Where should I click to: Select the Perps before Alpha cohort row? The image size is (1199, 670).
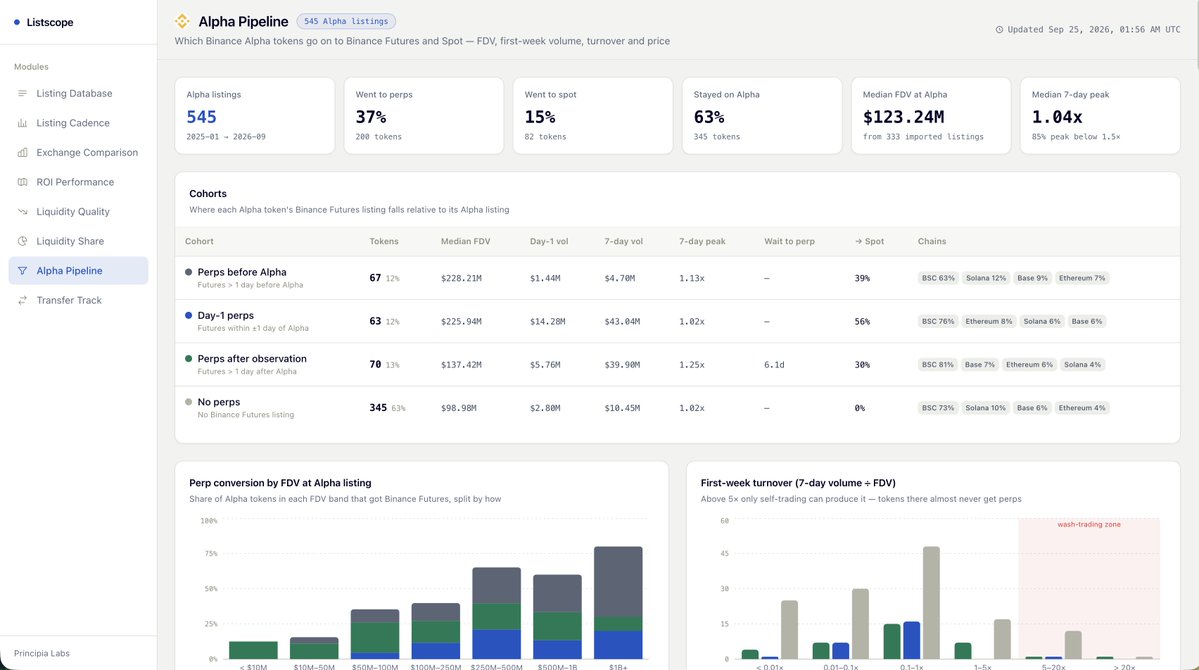pyautogui.click(x=677, y=278)
